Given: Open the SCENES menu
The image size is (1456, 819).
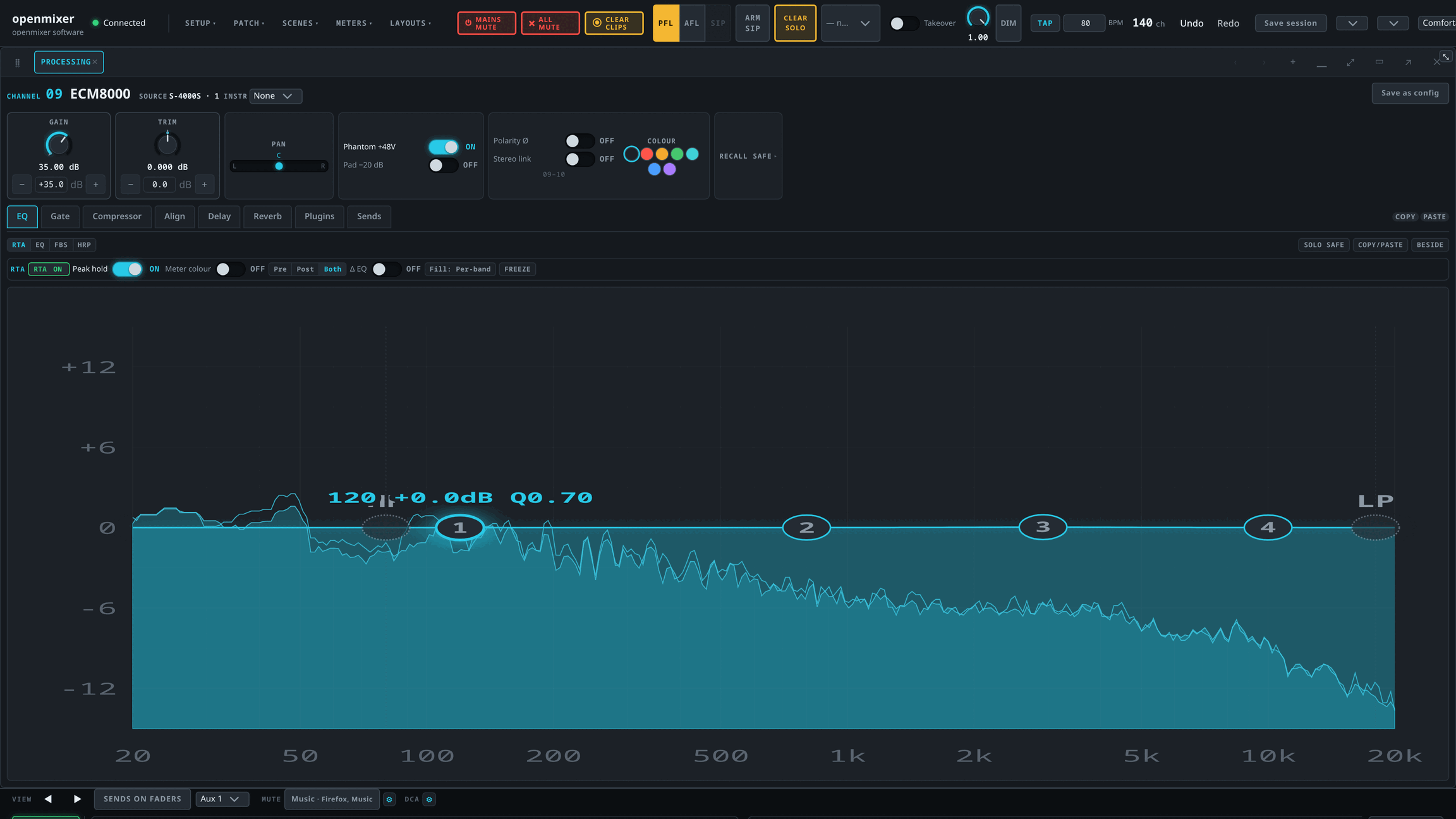Looking at the screenshot, I should click(x=300, y=23).
